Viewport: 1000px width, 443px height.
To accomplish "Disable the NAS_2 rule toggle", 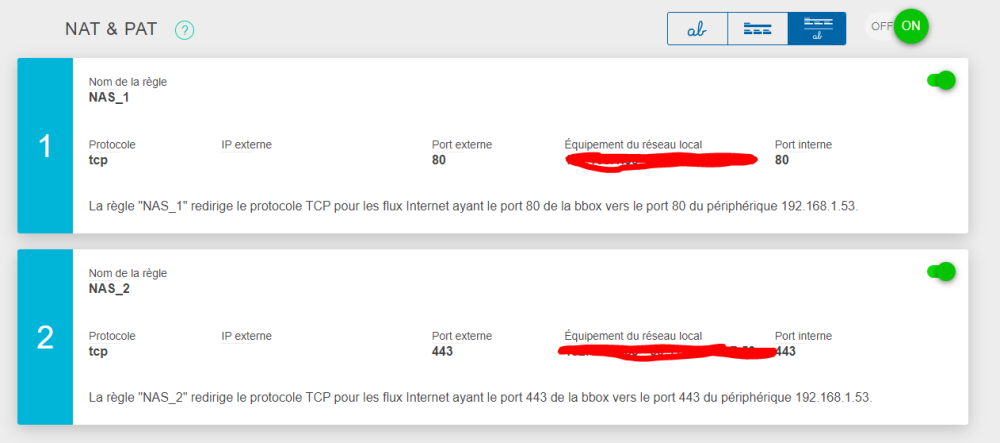I will (941, 272).
